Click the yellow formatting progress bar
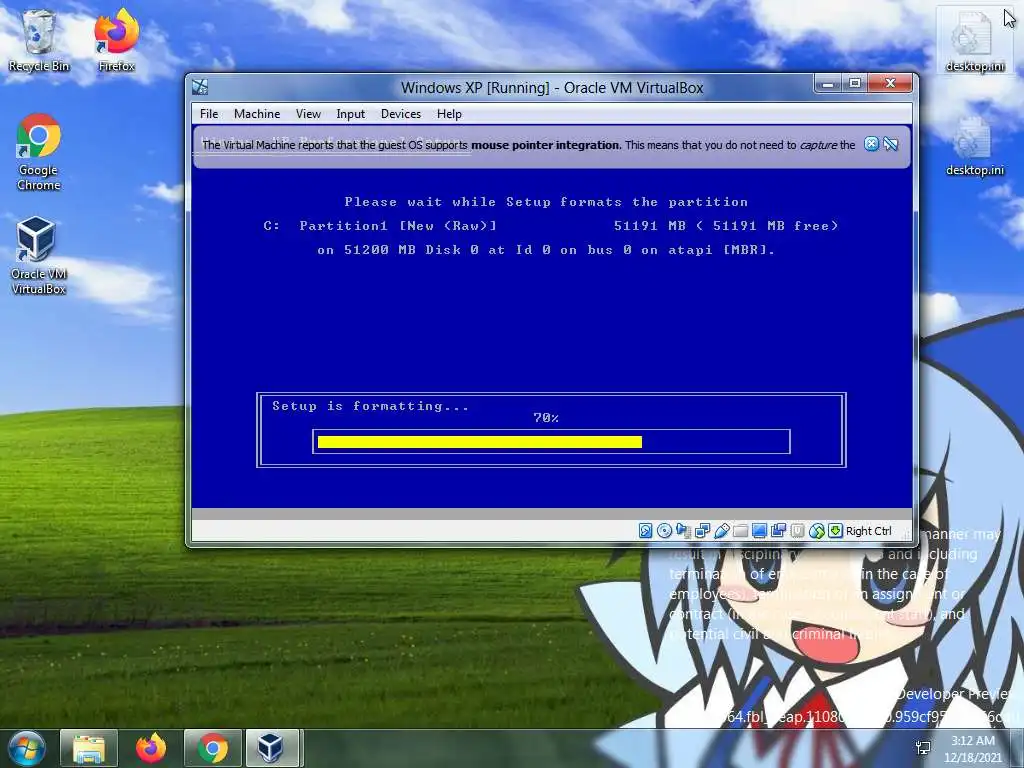Screen dimensions: 1024x768 click(479, 442)
